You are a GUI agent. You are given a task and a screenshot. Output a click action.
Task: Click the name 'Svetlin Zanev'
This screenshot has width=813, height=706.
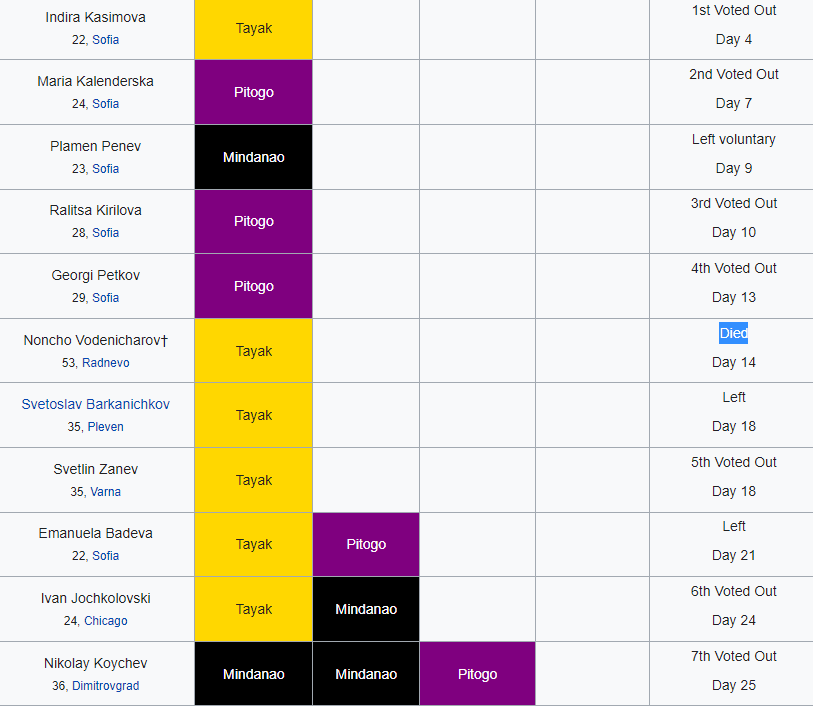coord(95,469)
